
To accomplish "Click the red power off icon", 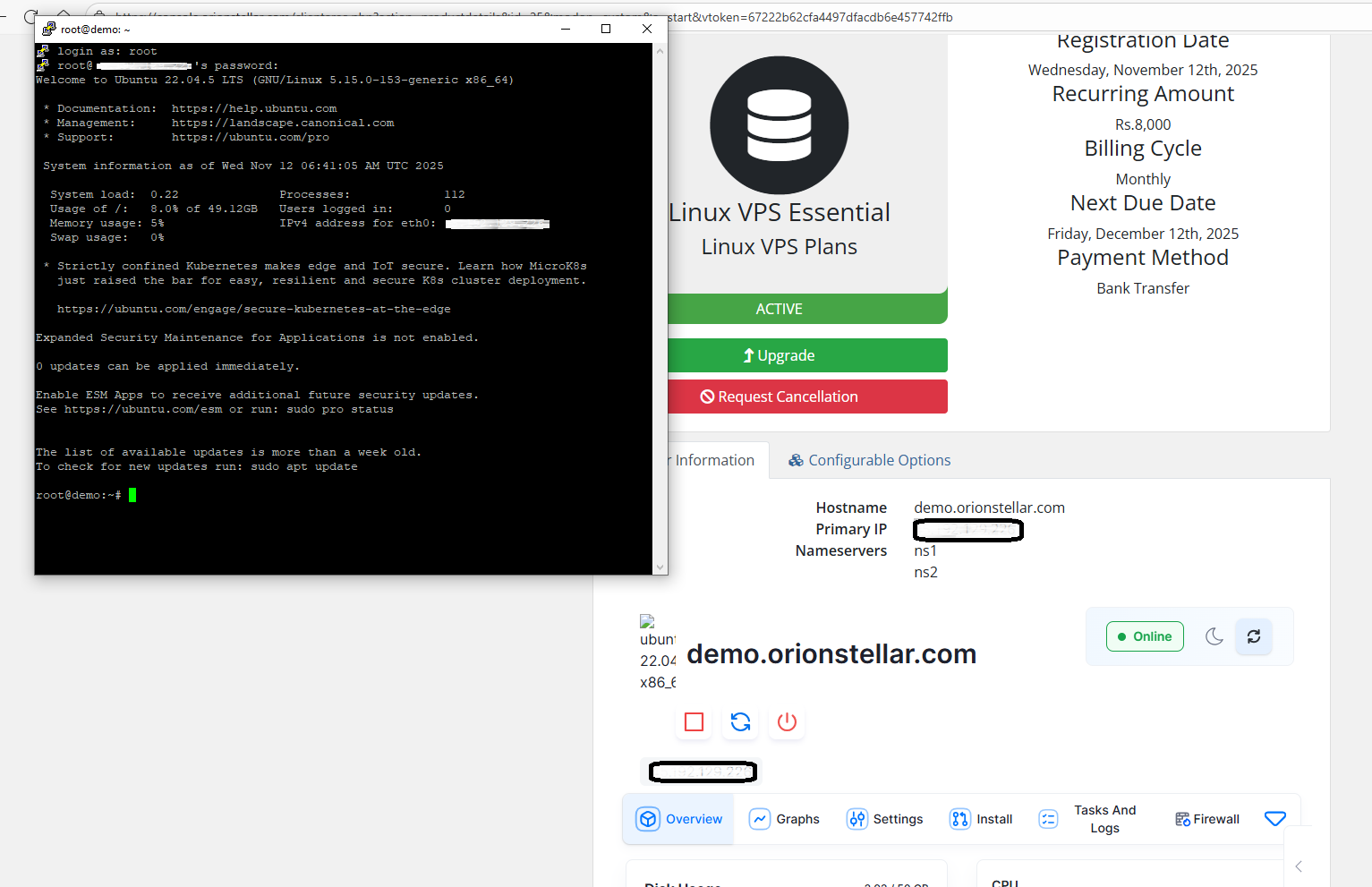I will (787, 722).
